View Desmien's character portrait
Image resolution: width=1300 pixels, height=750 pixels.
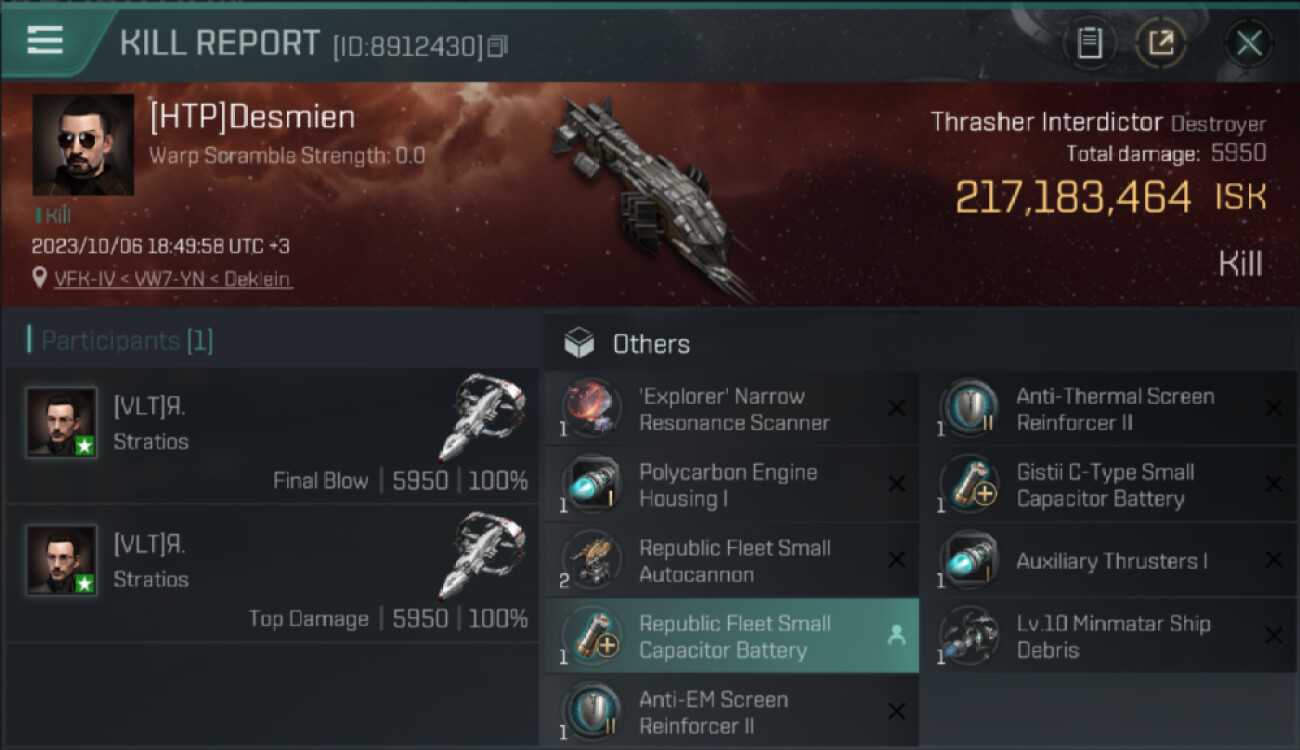(83, 145)
